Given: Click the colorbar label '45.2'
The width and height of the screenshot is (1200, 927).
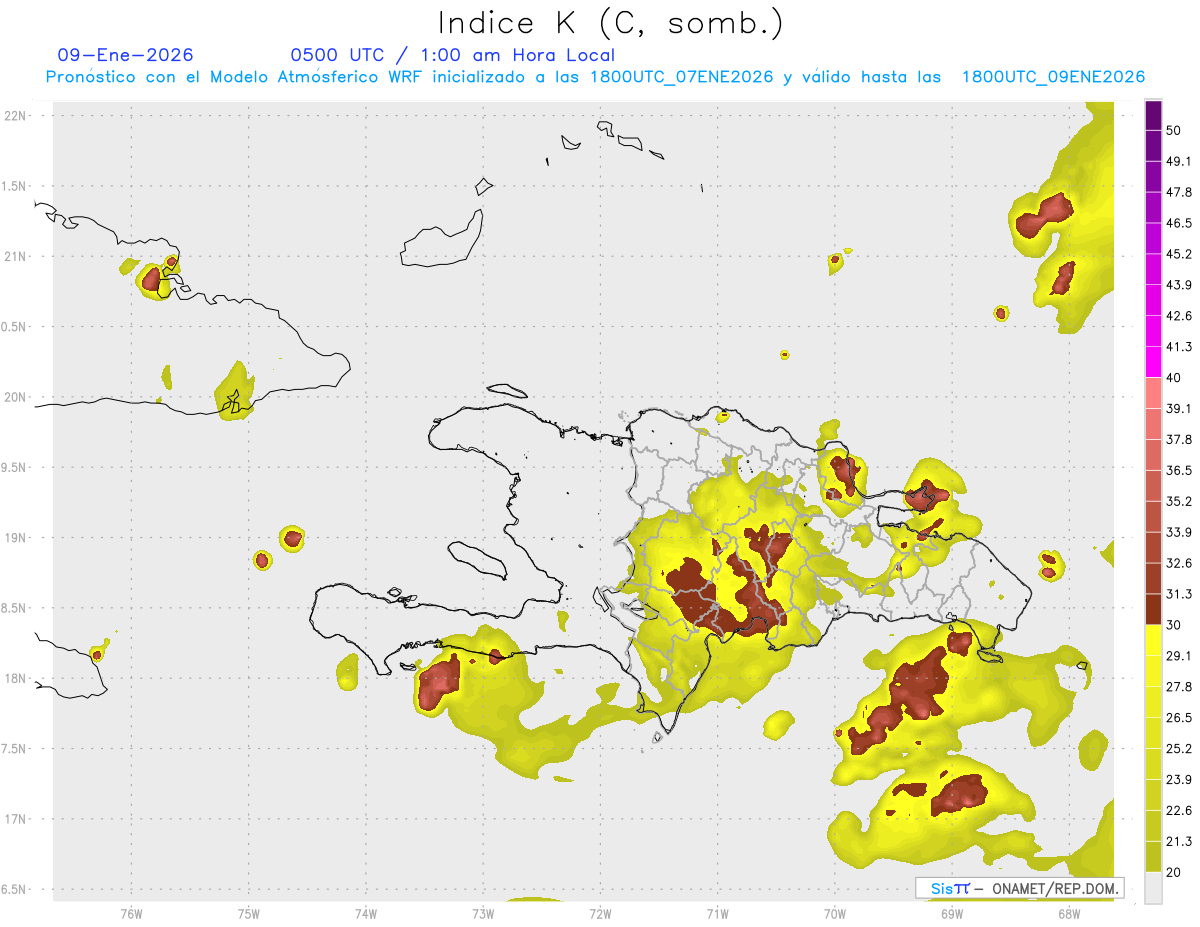Looking at the screenshot, I should click(x=1179, y=254).
